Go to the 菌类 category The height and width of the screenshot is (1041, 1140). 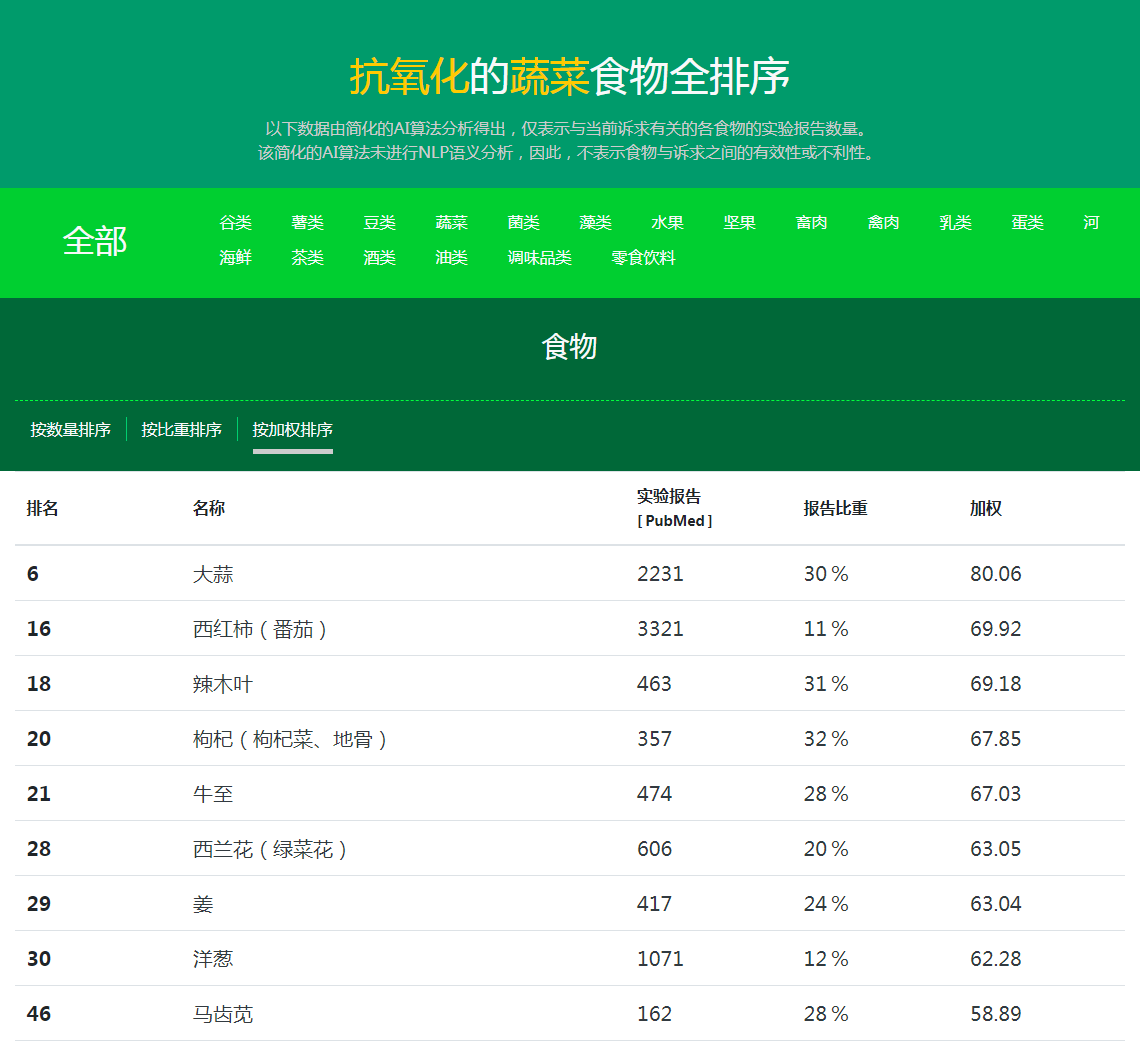click(x=523, y=223)
